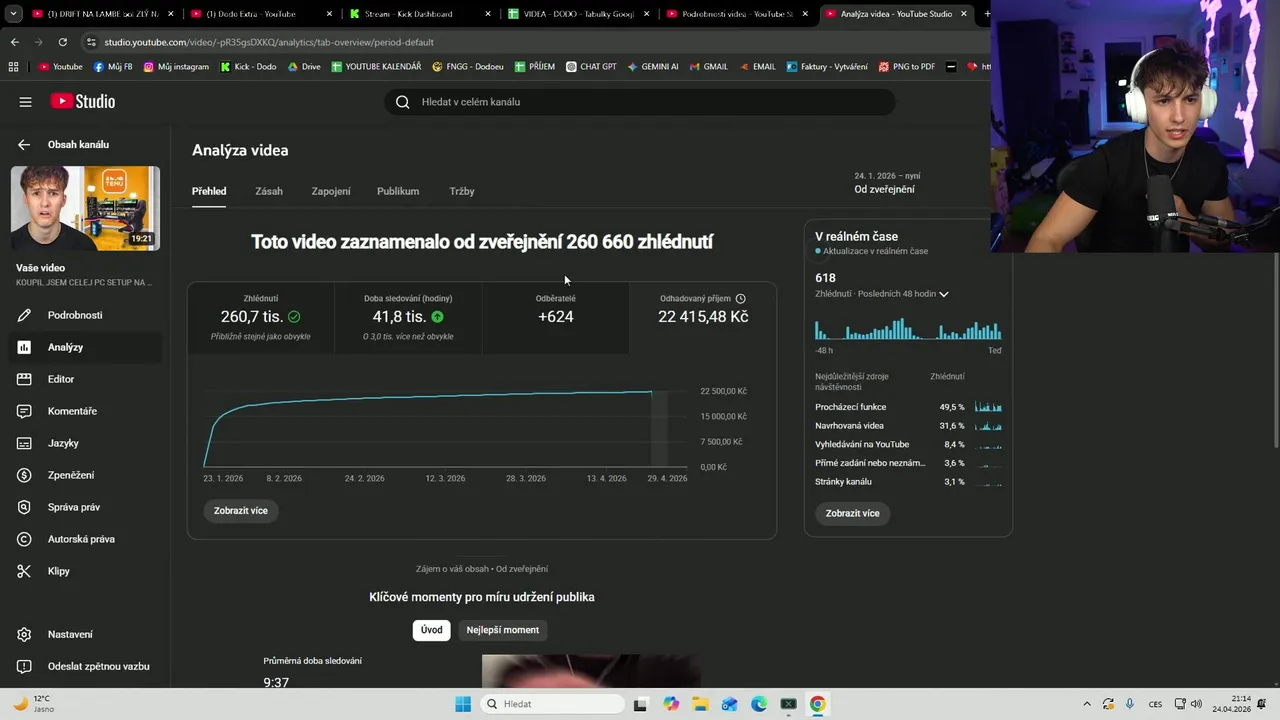
Task: Click the revenue line chart
Action: pos(445,427)
